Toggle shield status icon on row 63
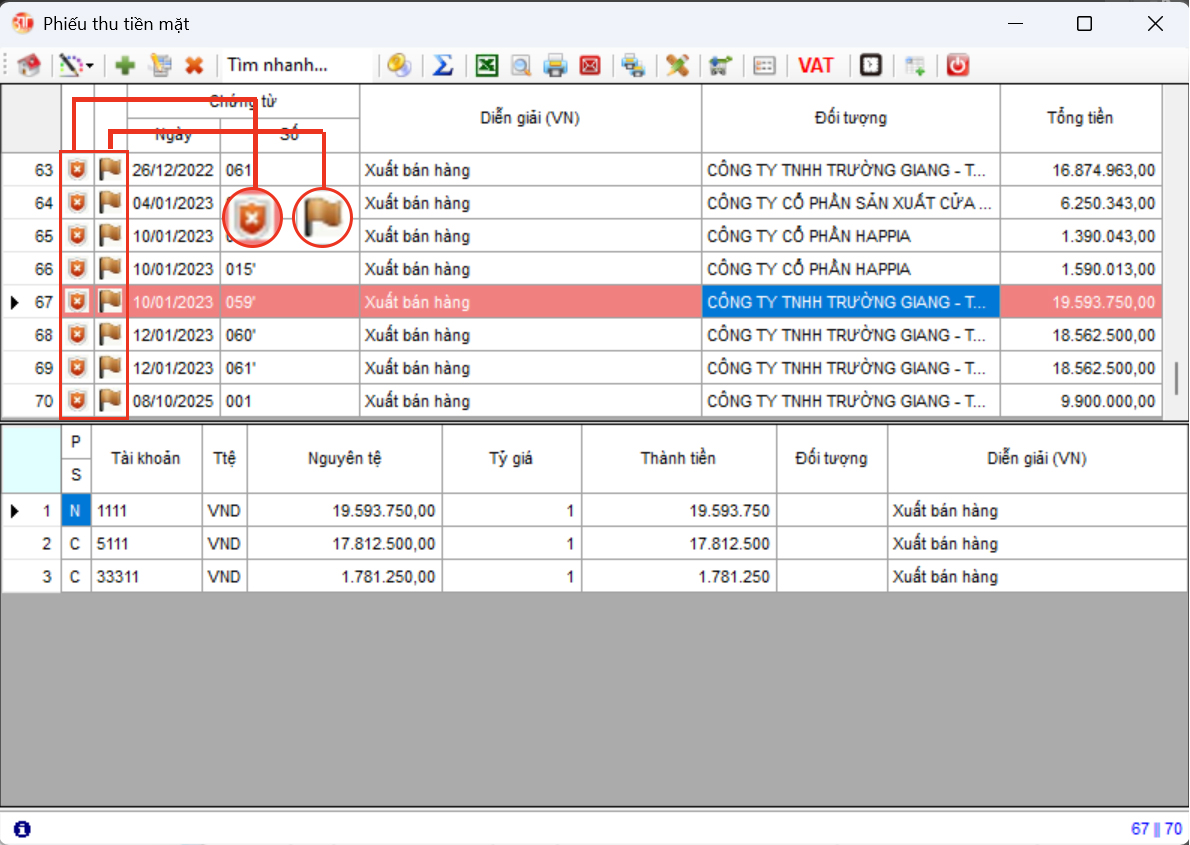 point(77,170)
